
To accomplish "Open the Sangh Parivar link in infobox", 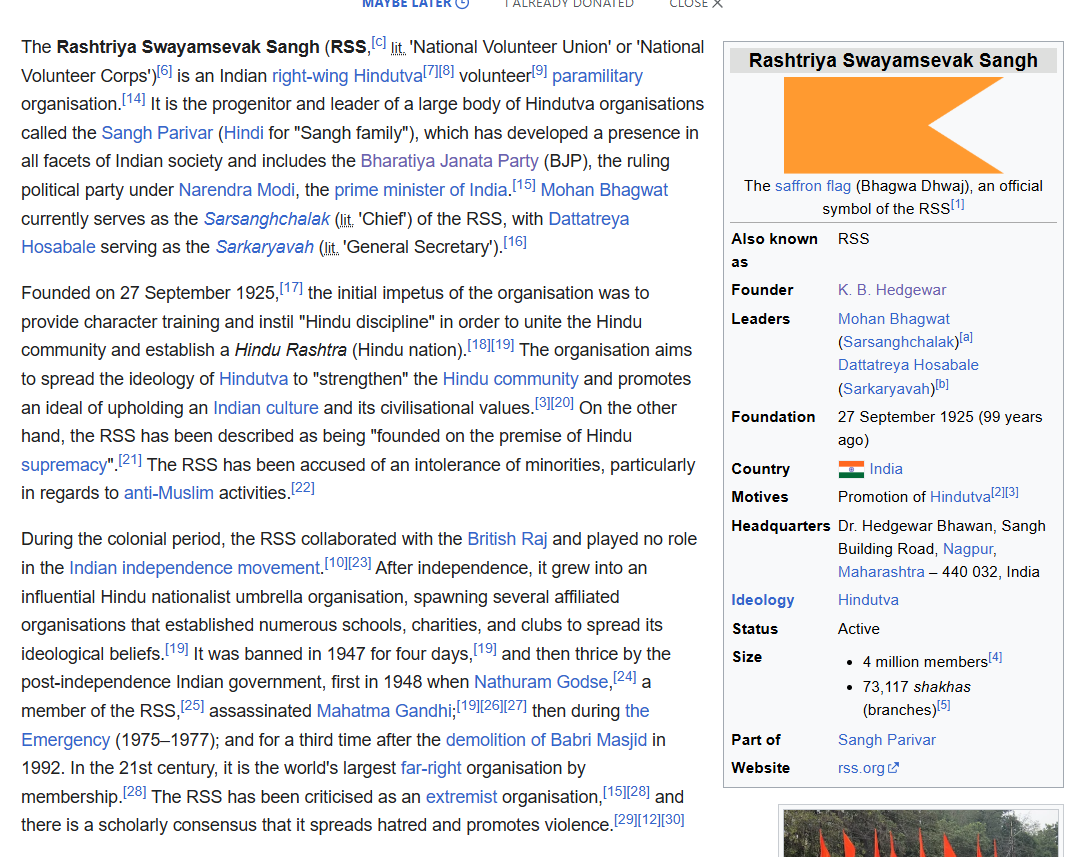I will (886, 740).
